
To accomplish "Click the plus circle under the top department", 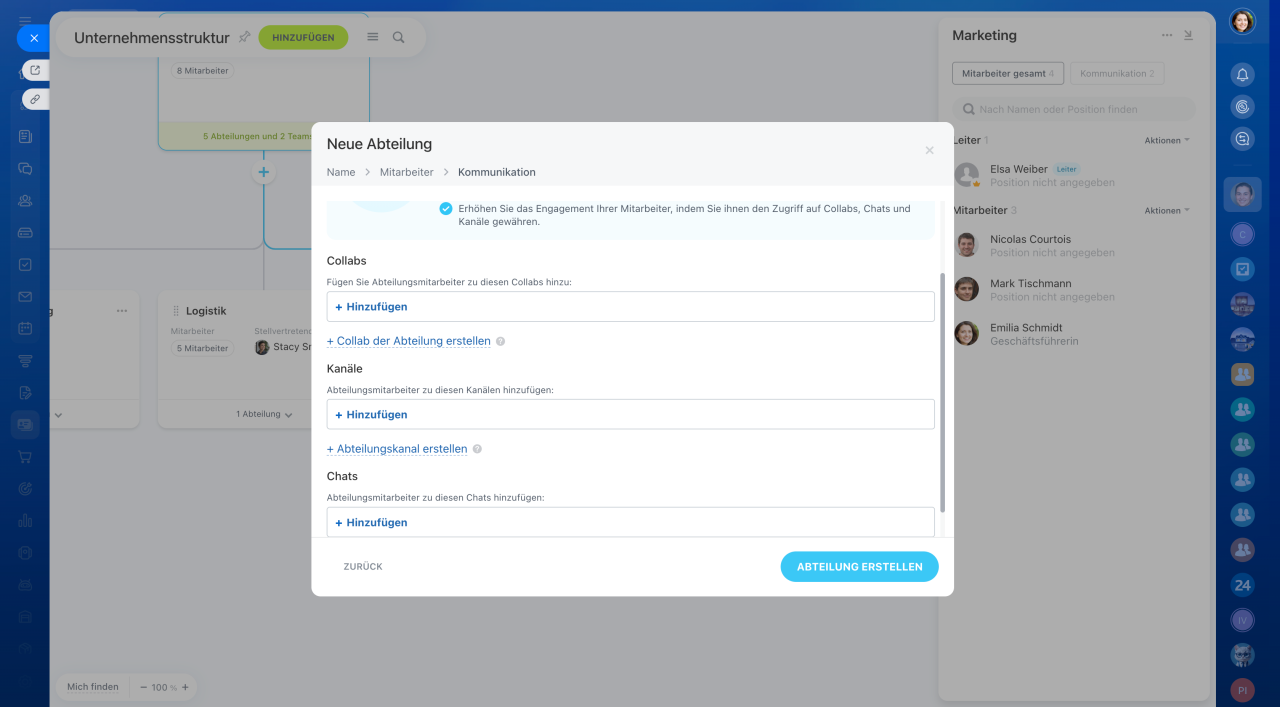I will (263, 172).
